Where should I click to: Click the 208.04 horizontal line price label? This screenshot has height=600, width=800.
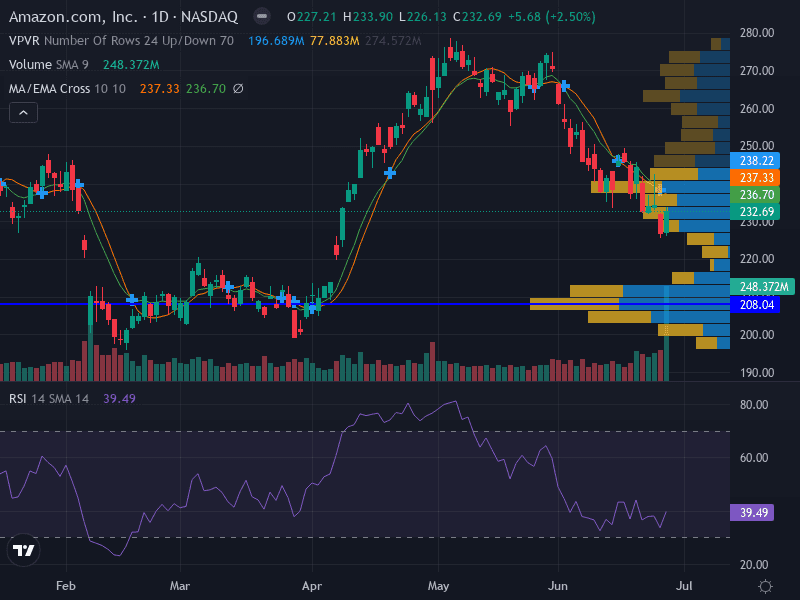[x=755, y=305]
